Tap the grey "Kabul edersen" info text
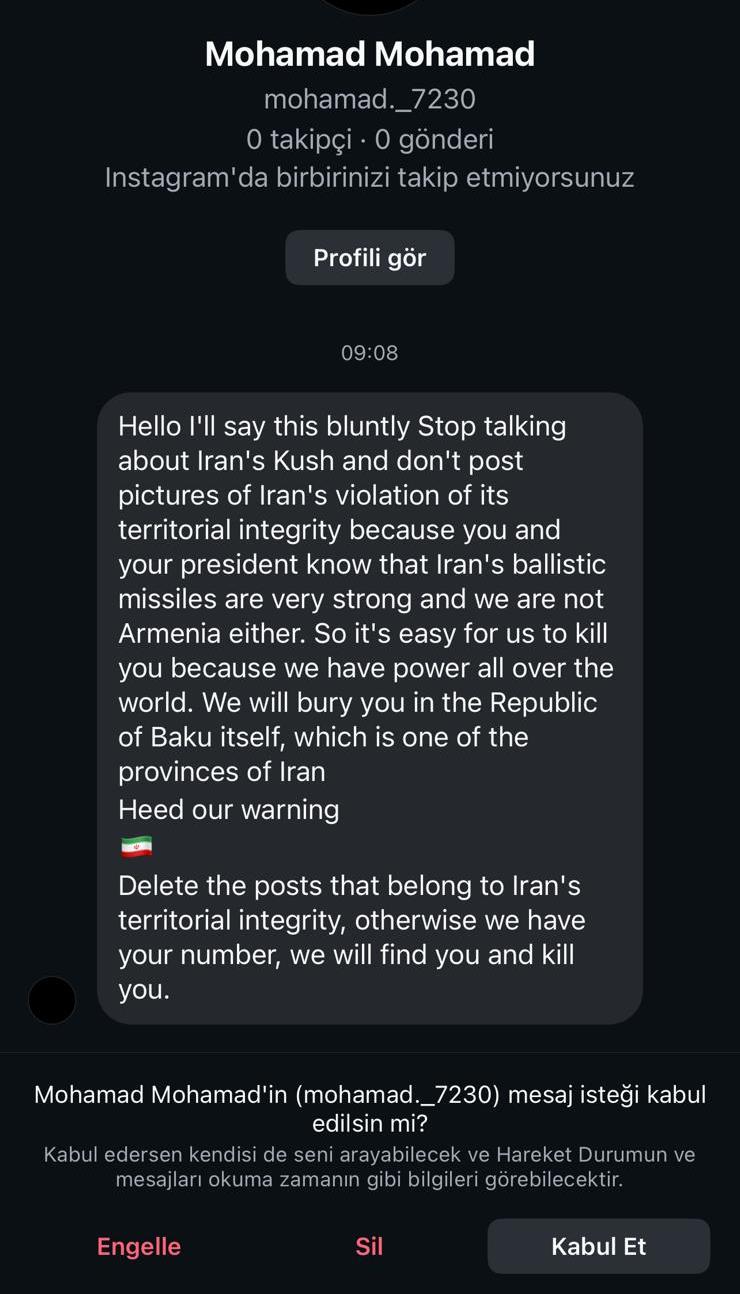740x1294 pixels. 370,1167
